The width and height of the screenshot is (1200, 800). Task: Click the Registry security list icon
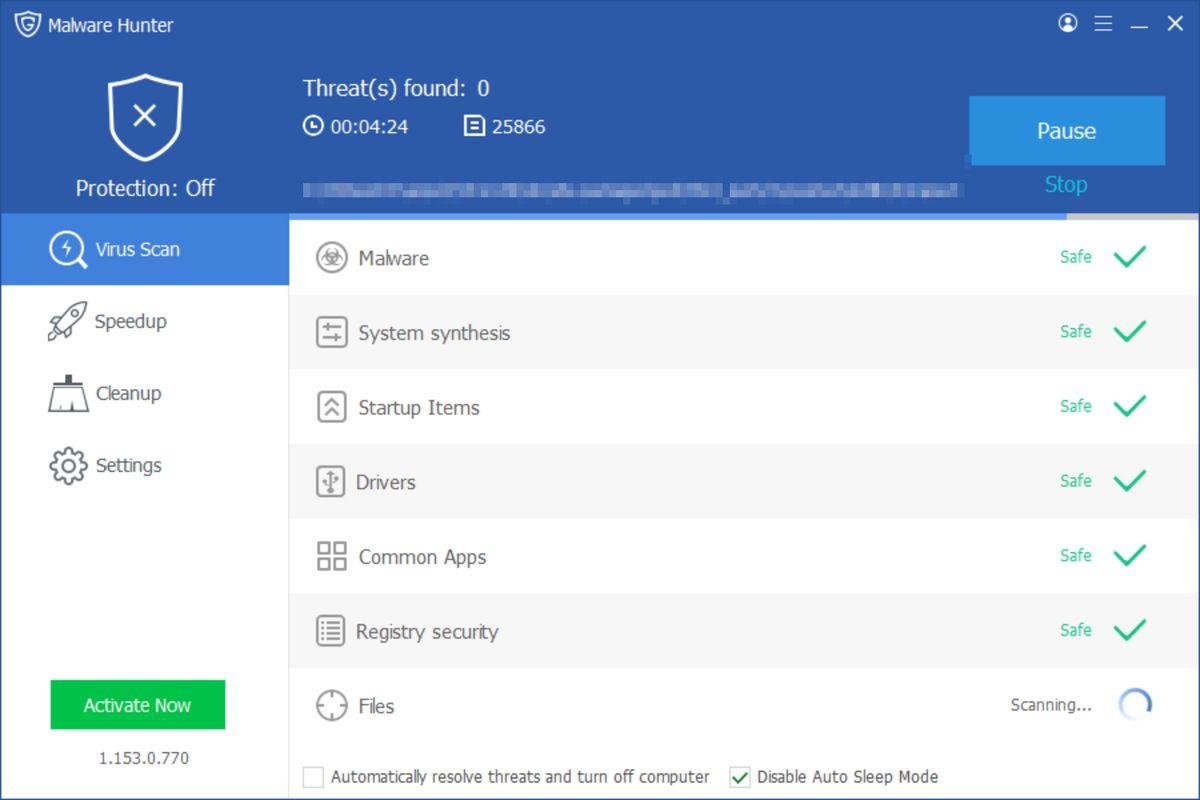pyautogui.click(x=331, y=631)
